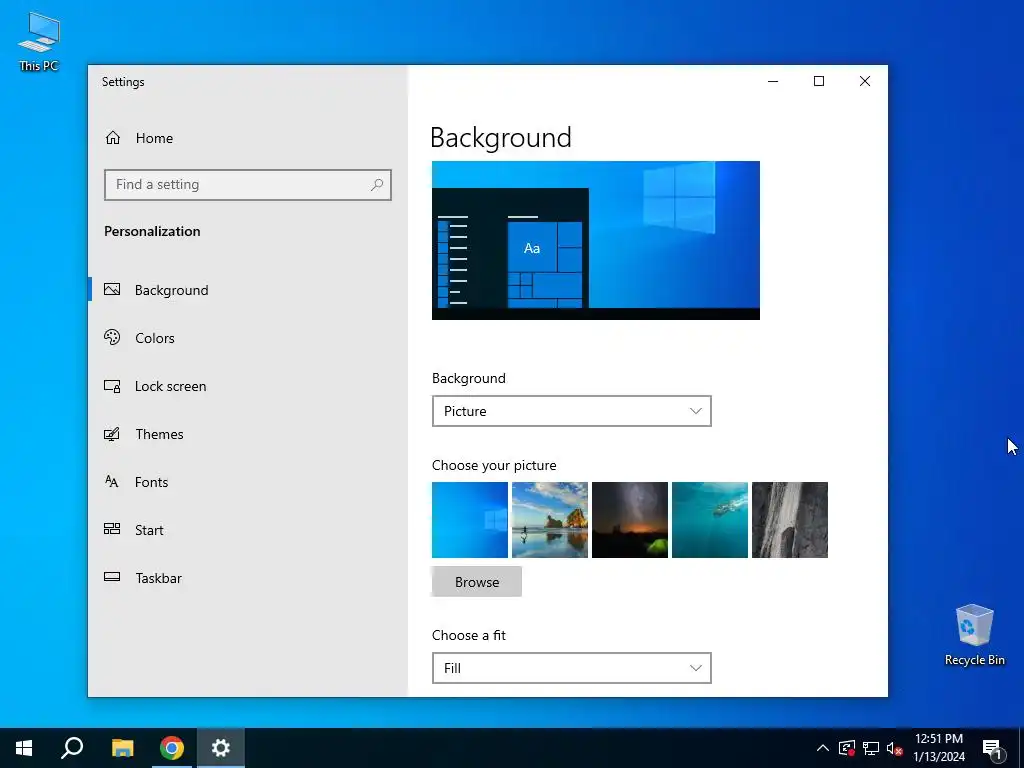Click the Find a setting search box

pyautogui.click(x=248, y=185)
